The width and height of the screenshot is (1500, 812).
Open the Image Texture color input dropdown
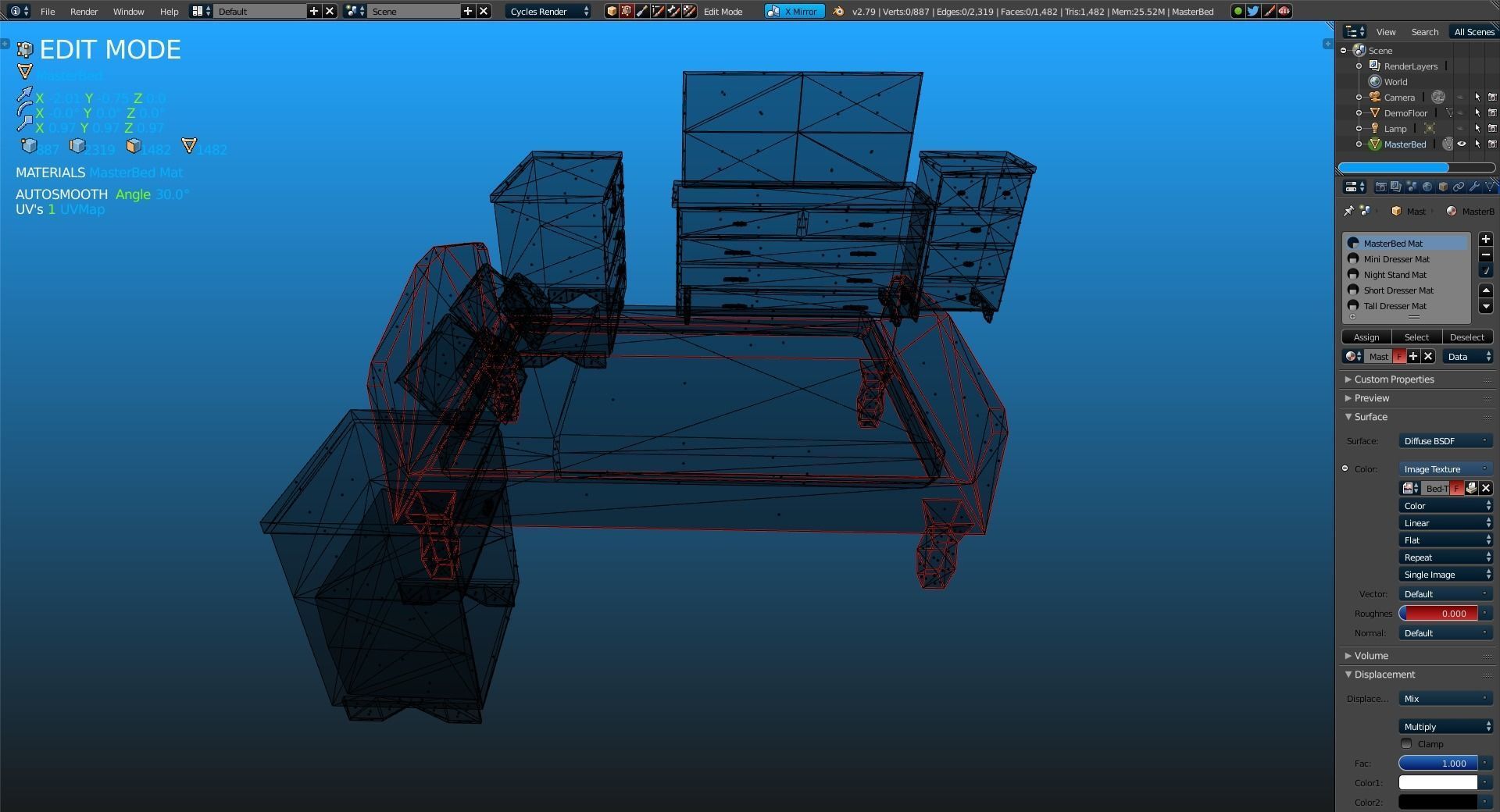coord(1445,469)
